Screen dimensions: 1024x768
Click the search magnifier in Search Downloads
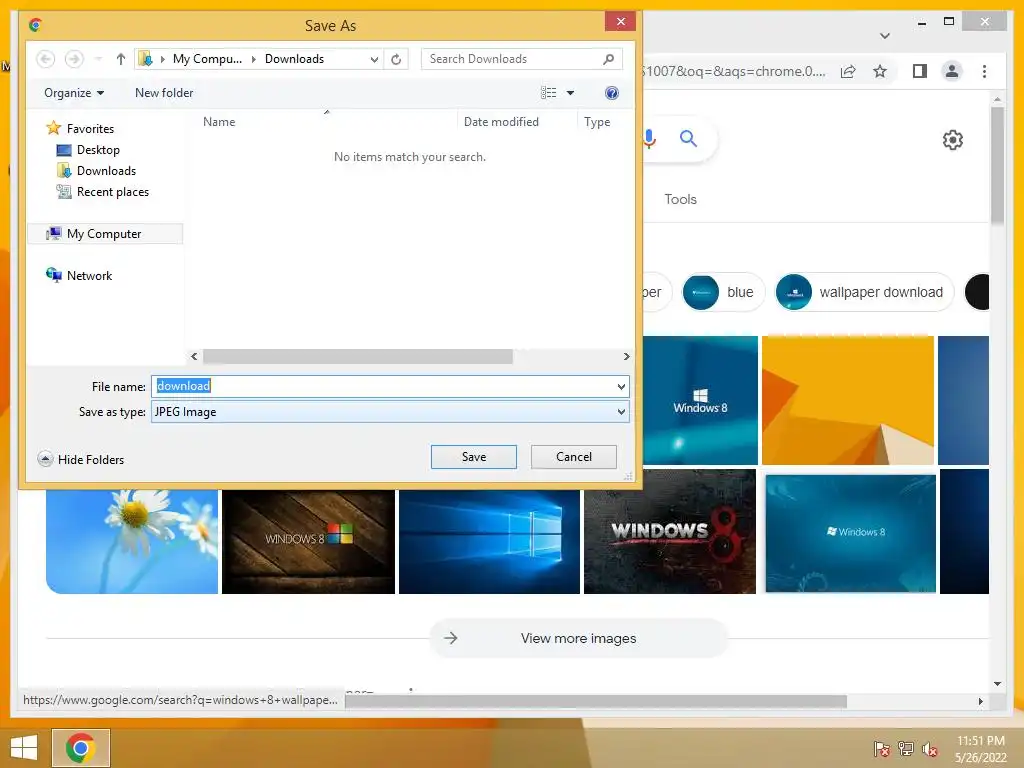pyautogui.click(x=609, y=59)
